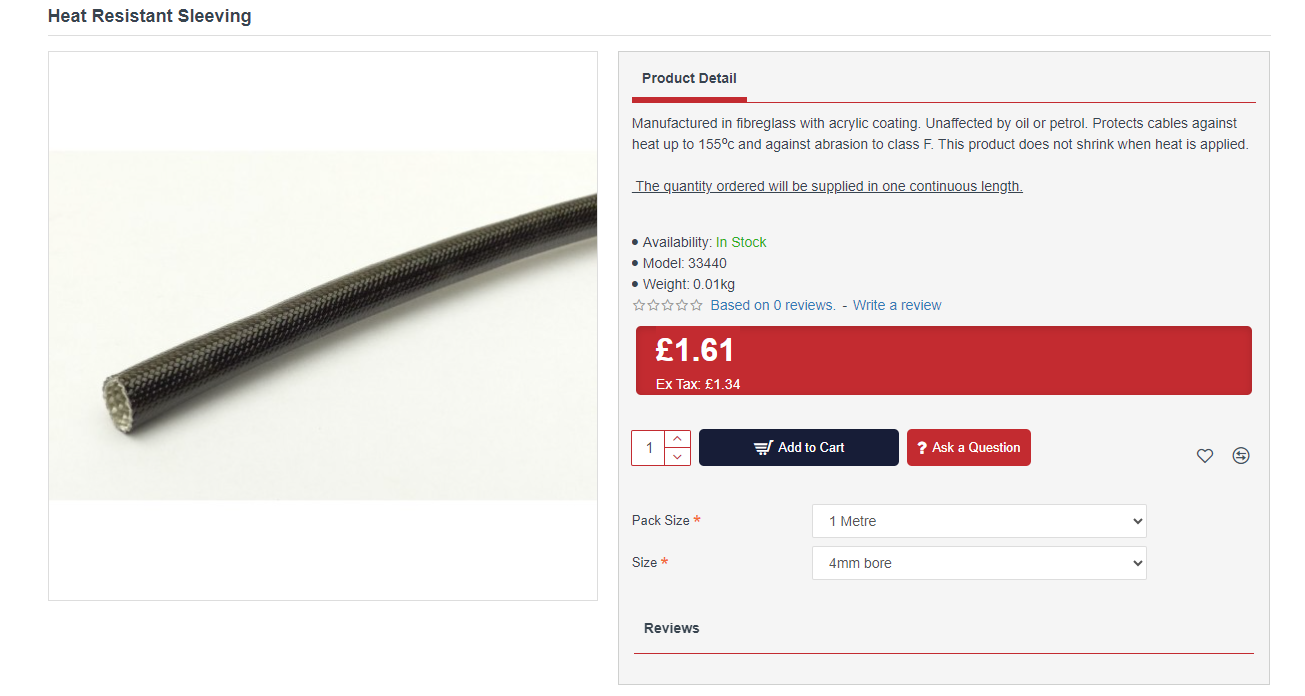Image resolution: width=1305 pixels, height=696 pixels.
Task: Click the 'Write a review' link
Action: click(897, 305)
